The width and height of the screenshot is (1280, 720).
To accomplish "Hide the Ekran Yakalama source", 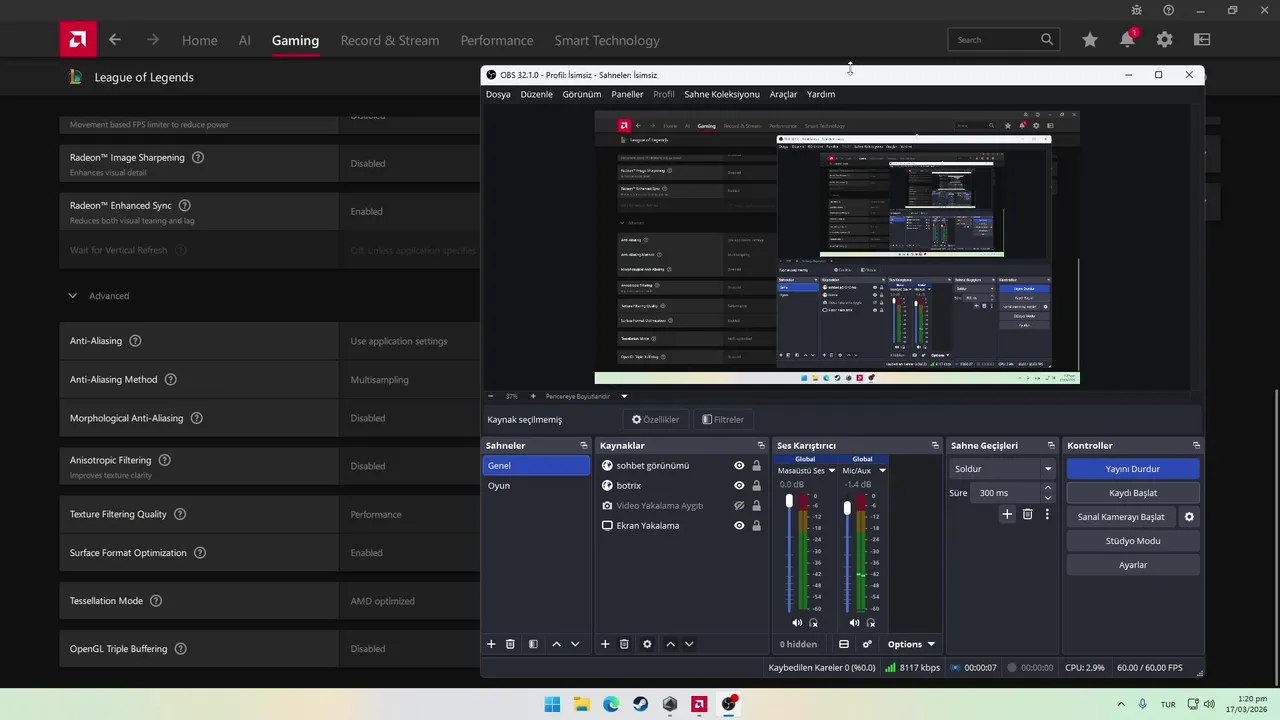I will [x=739, y=525].
